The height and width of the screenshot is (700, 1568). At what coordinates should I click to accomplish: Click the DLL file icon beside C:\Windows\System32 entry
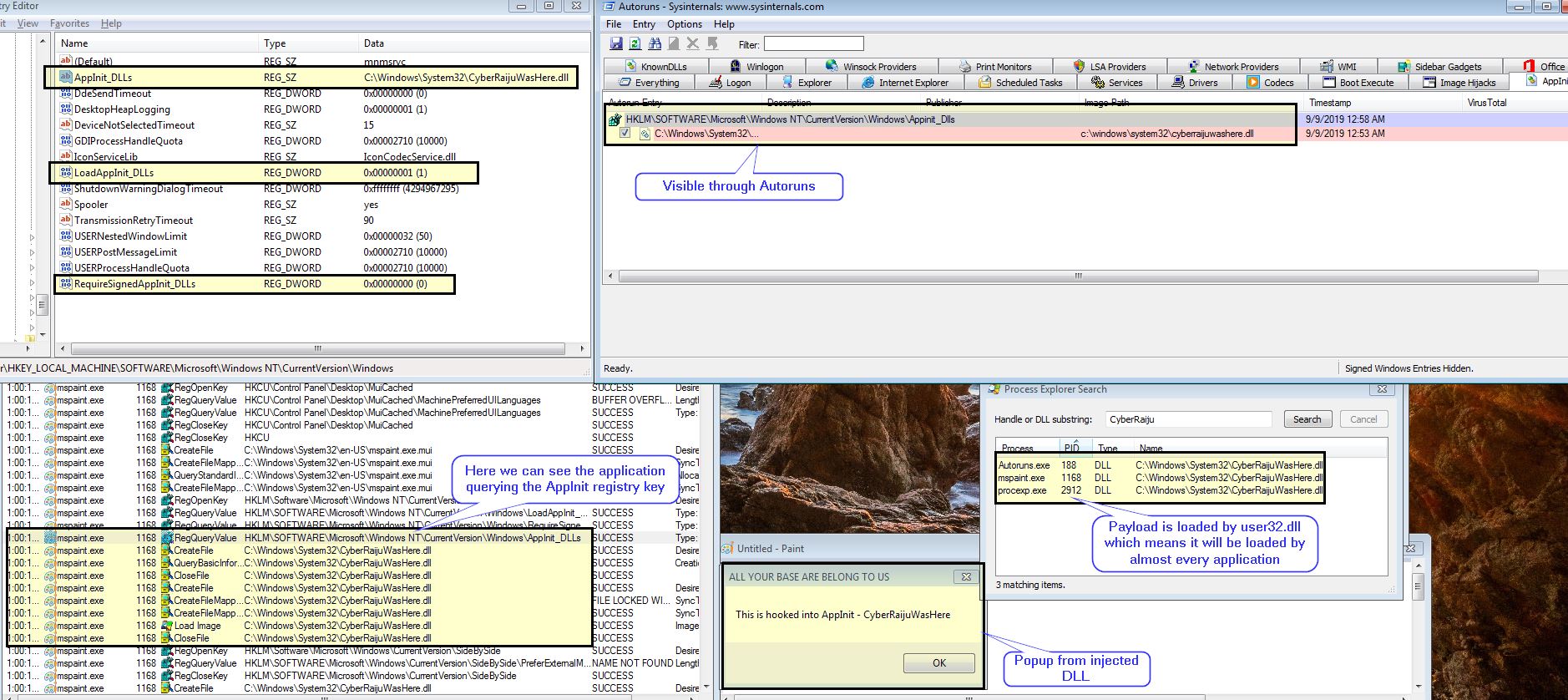(645, 134)
